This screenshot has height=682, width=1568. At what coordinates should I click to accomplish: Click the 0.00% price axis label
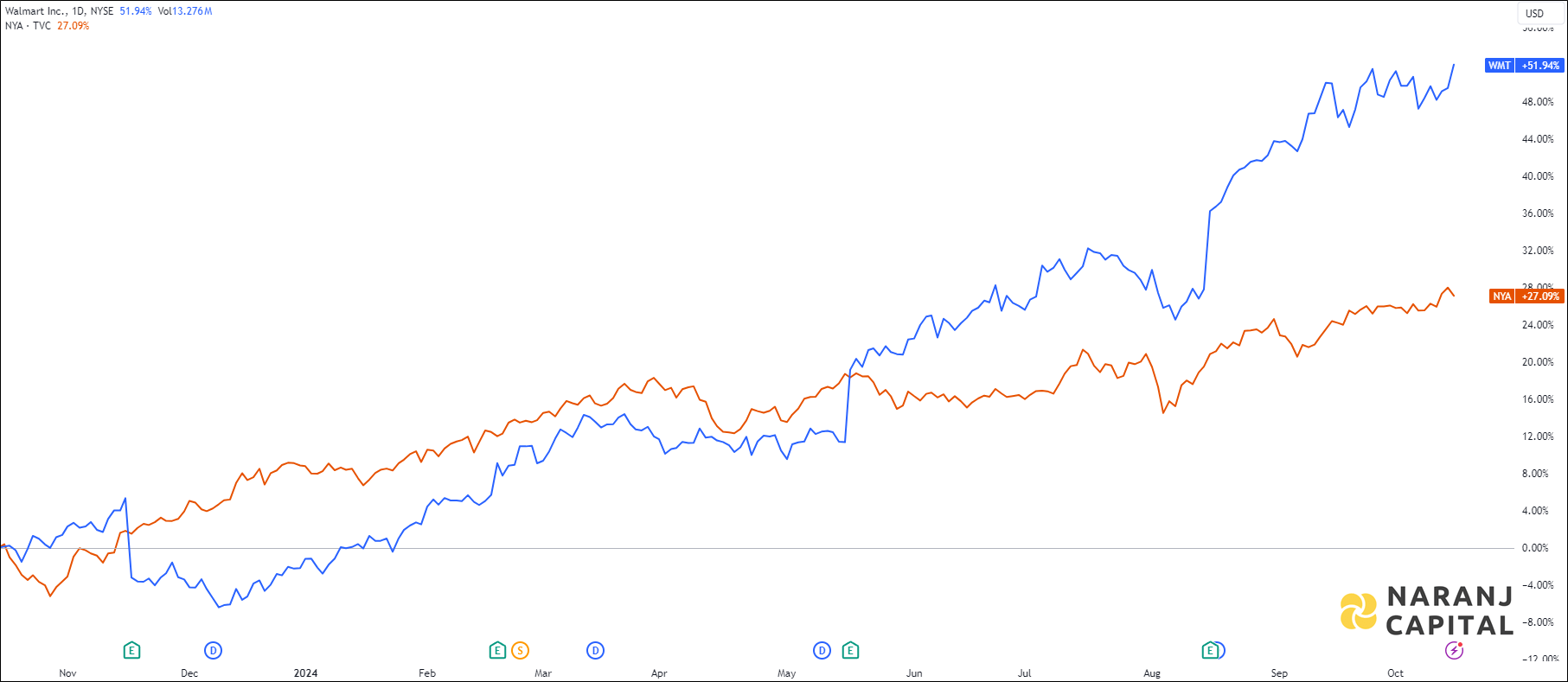[1535, 548]
